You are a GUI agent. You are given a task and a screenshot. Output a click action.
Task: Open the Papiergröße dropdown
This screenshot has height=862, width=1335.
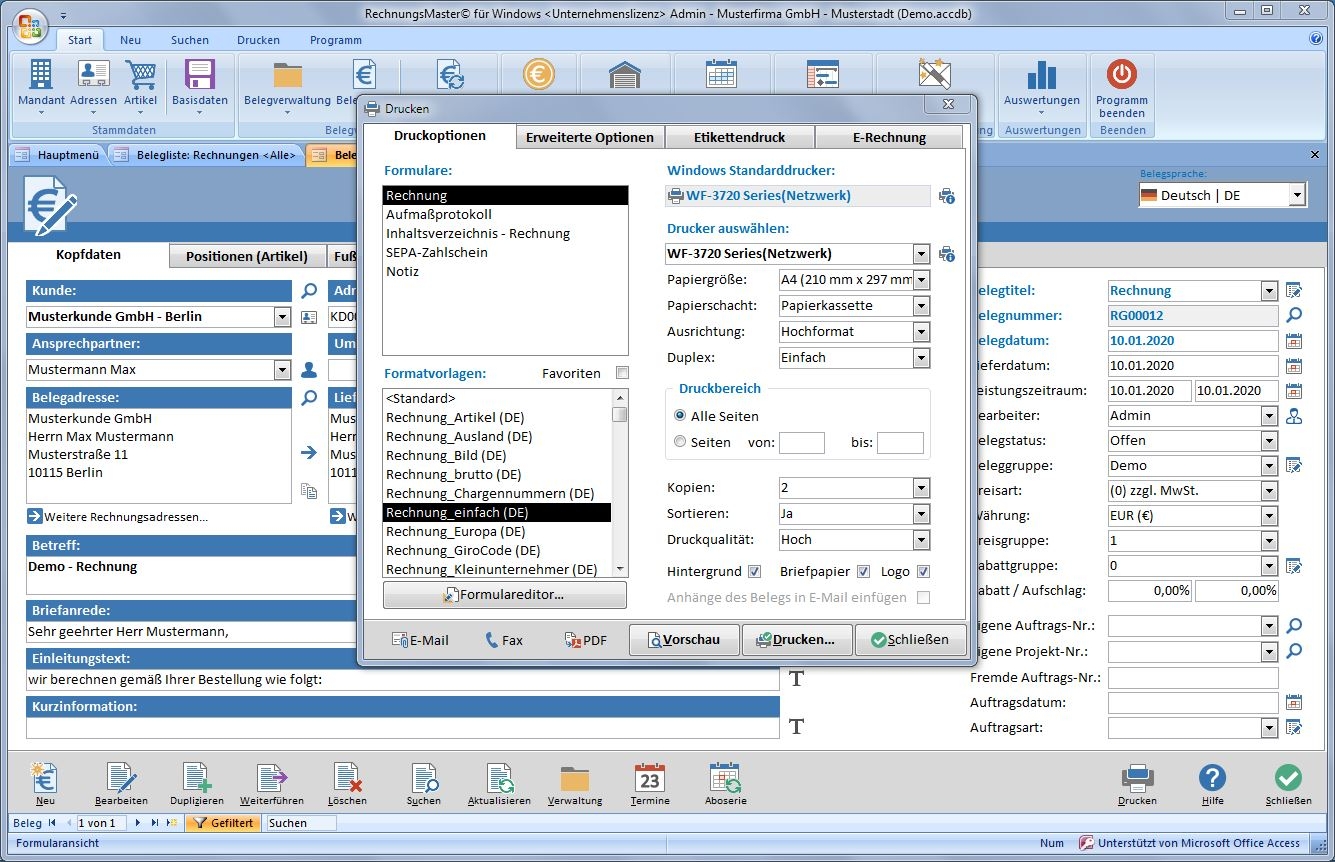921,280
